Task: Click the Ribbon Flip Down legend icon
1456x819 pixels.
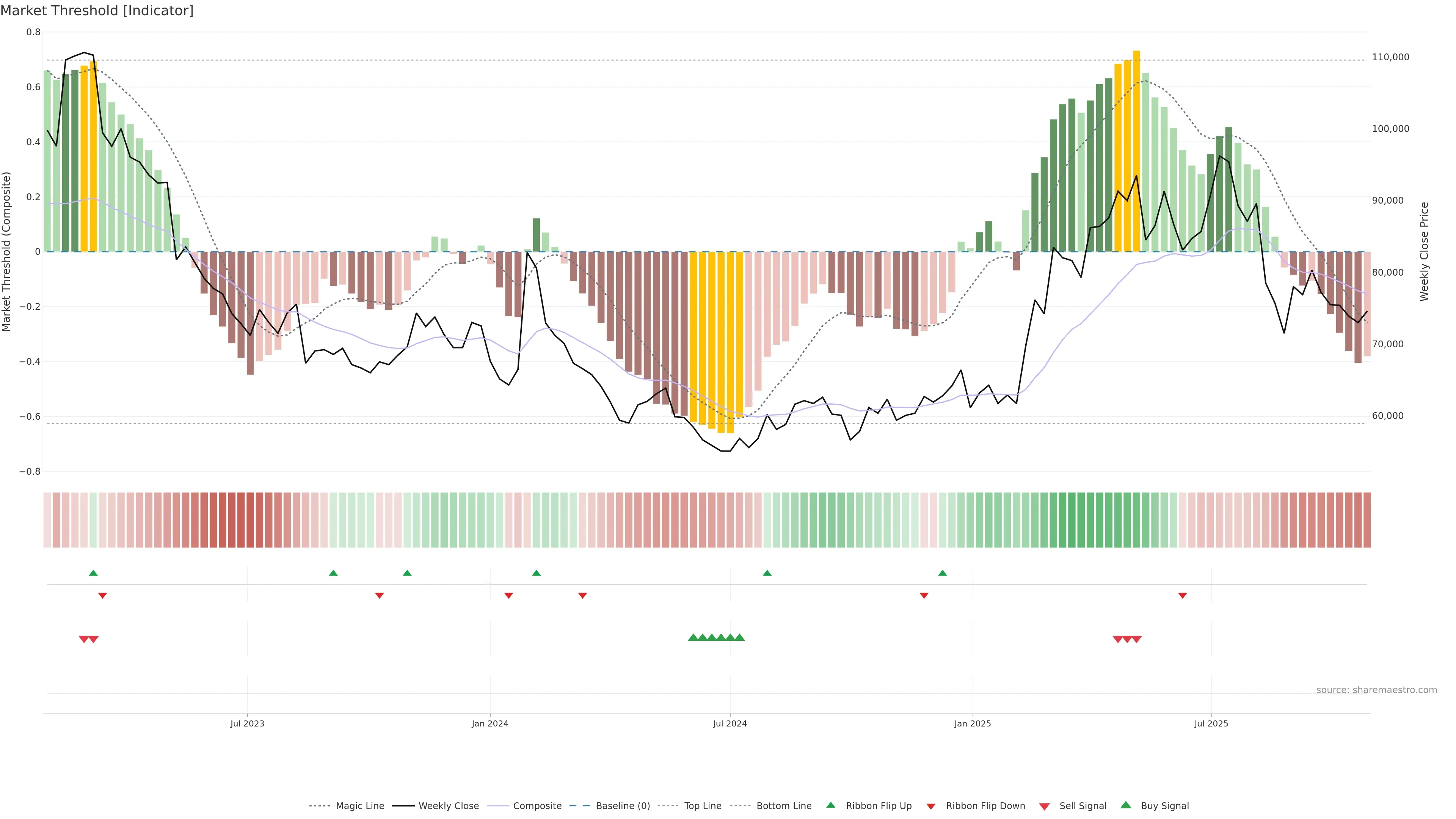Action: click(931, 806)
